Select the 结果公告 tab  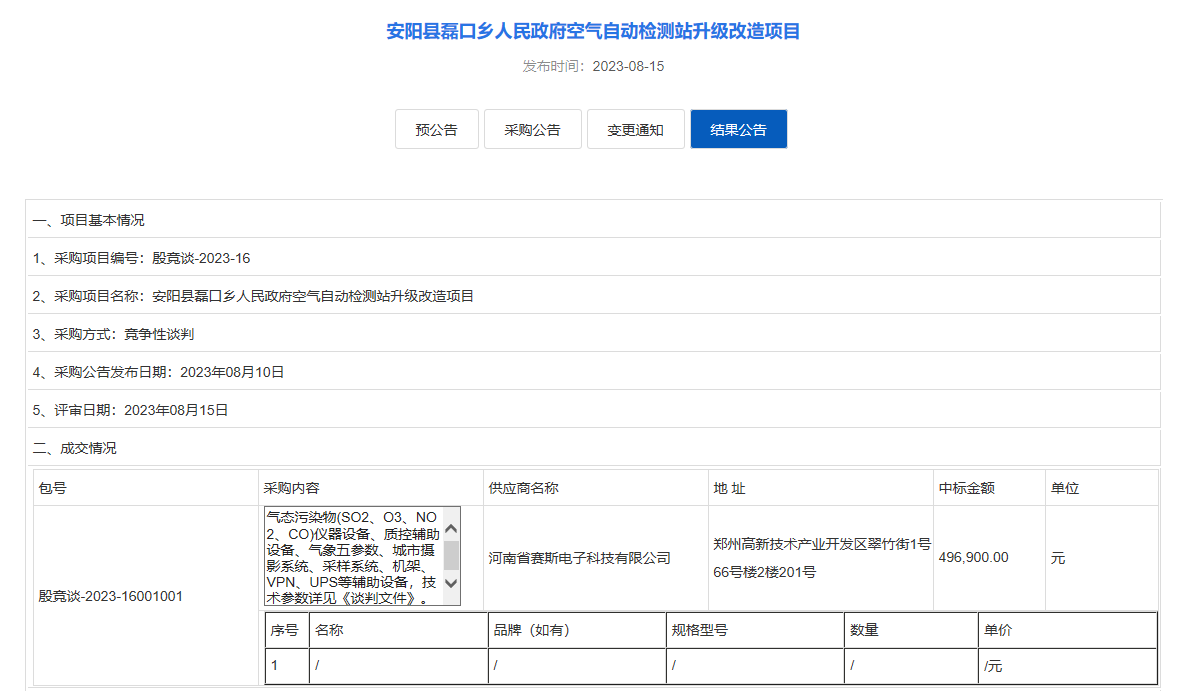tap(738, 129)
